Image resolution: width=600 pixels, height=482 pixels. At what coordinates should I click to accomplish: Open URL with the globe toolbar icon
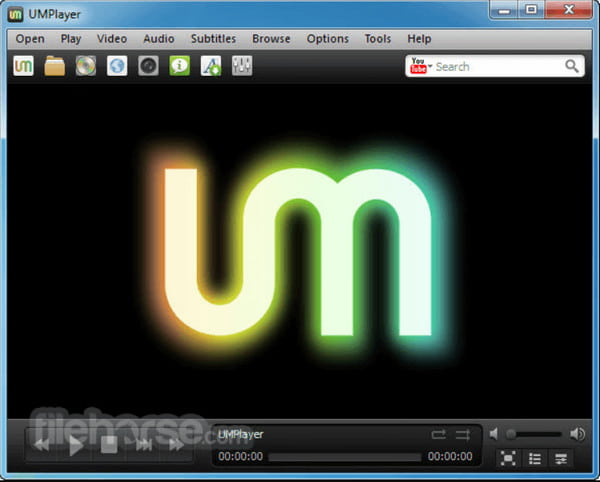click(x=117, y=66)
